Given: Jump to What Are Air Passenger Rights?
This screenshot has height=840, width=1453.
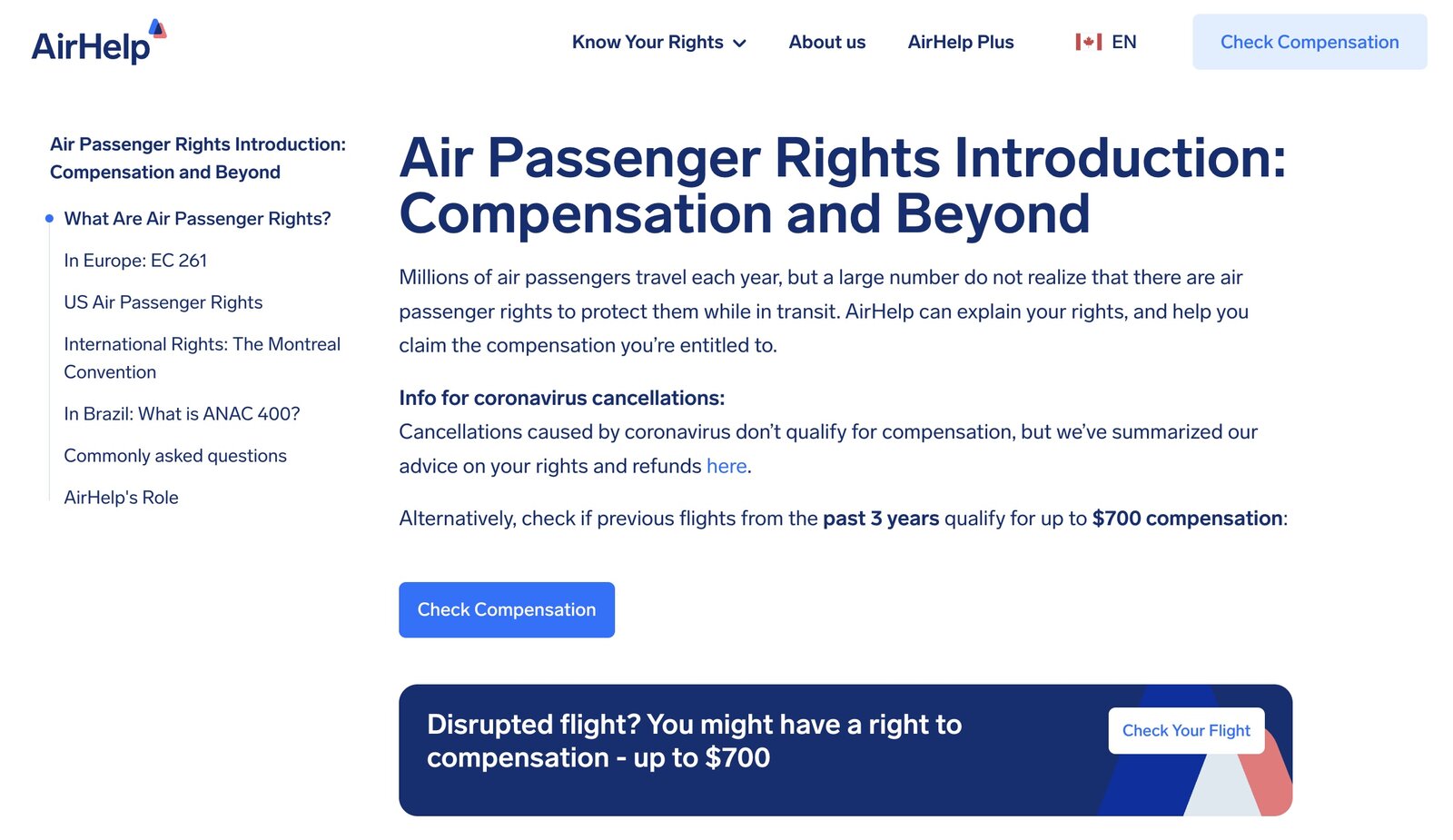Looking at the screenshot, I should point(197,219).
